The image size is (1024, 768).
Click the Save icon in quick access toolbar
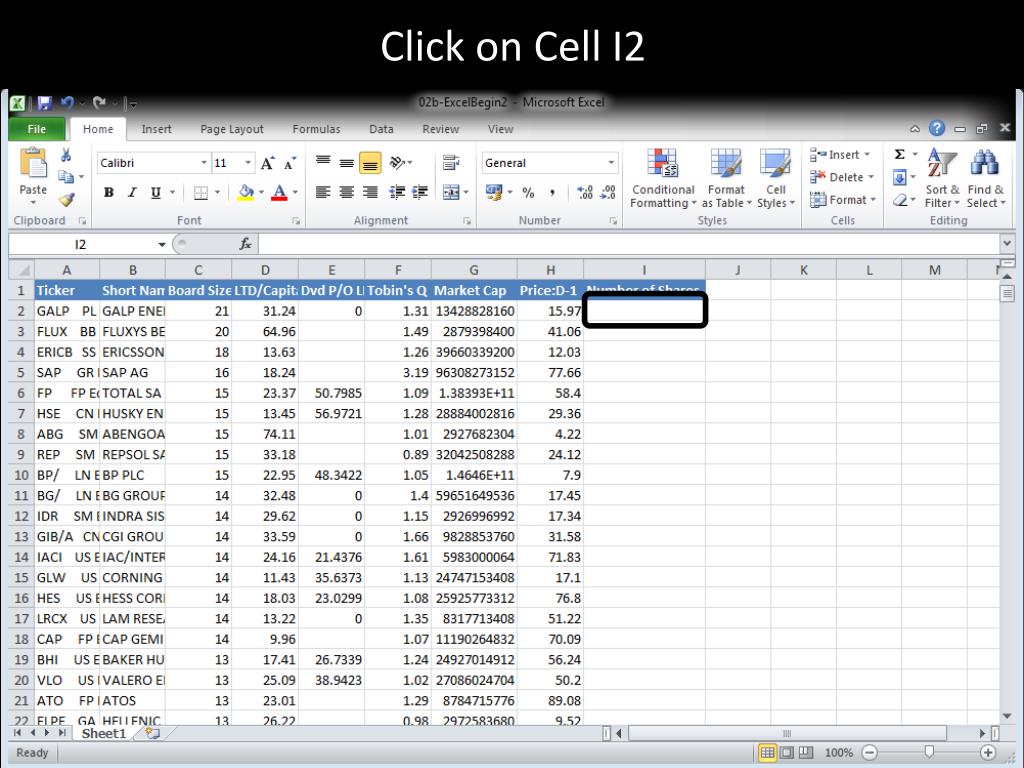tap(44, 103)
